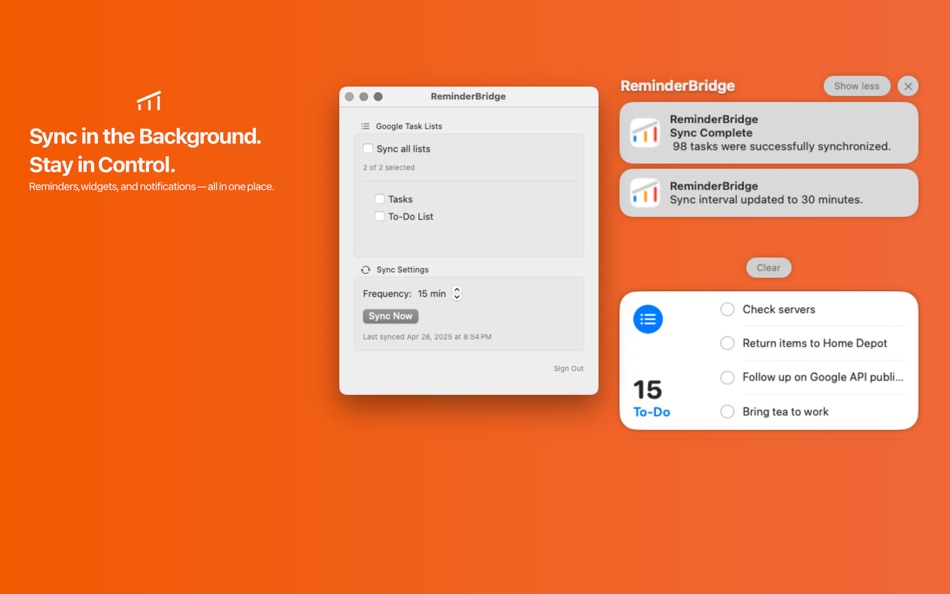Click the ReminderBridge bridge logo above headline
Viewport: 950px width, 594px height.
[x=149, y=101]
